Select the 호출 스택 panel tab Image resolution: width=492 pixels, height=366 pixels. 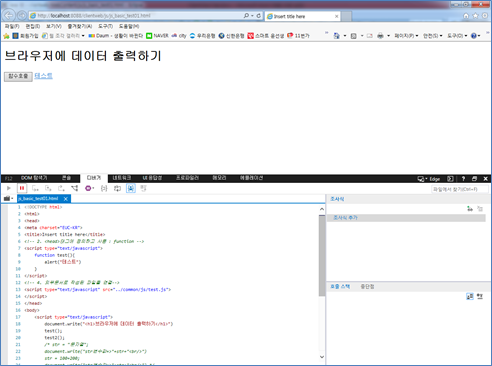pos(340,286)
